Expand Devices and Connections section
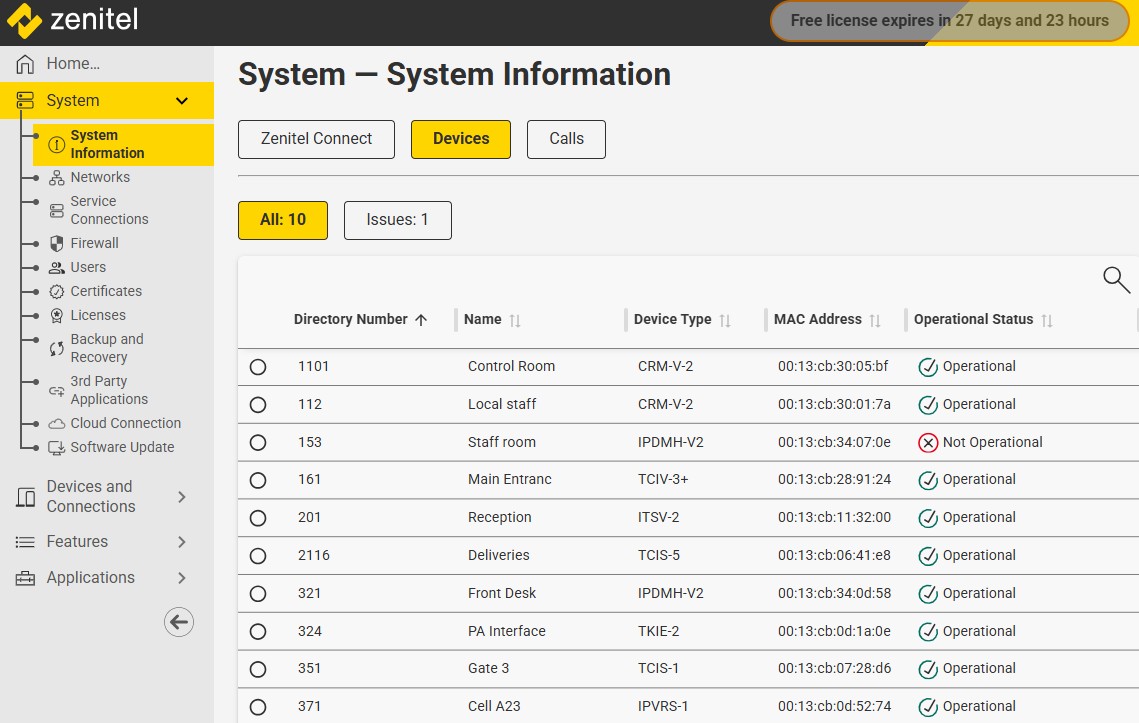 182,497
